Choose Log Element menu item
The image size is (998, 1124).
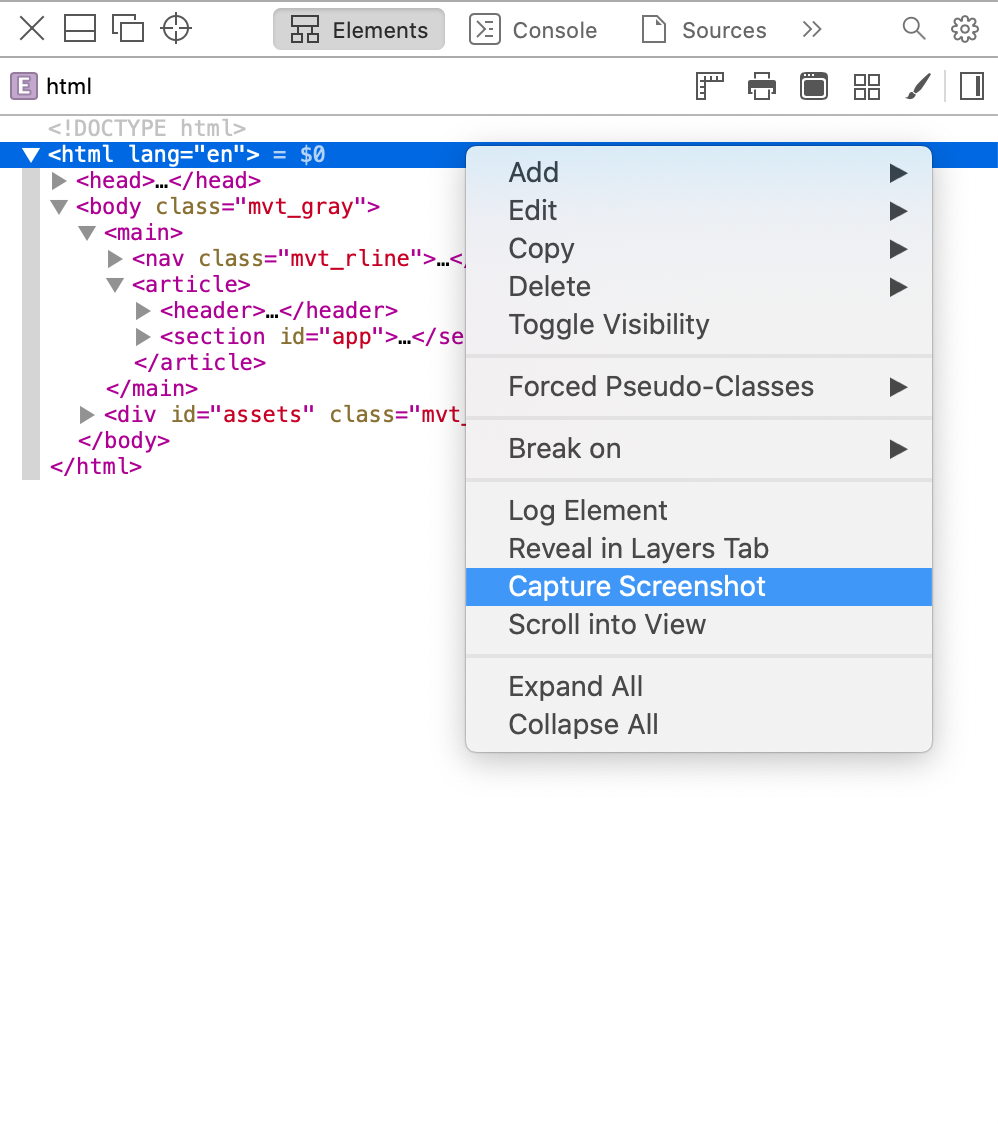[x=699, y=511]
